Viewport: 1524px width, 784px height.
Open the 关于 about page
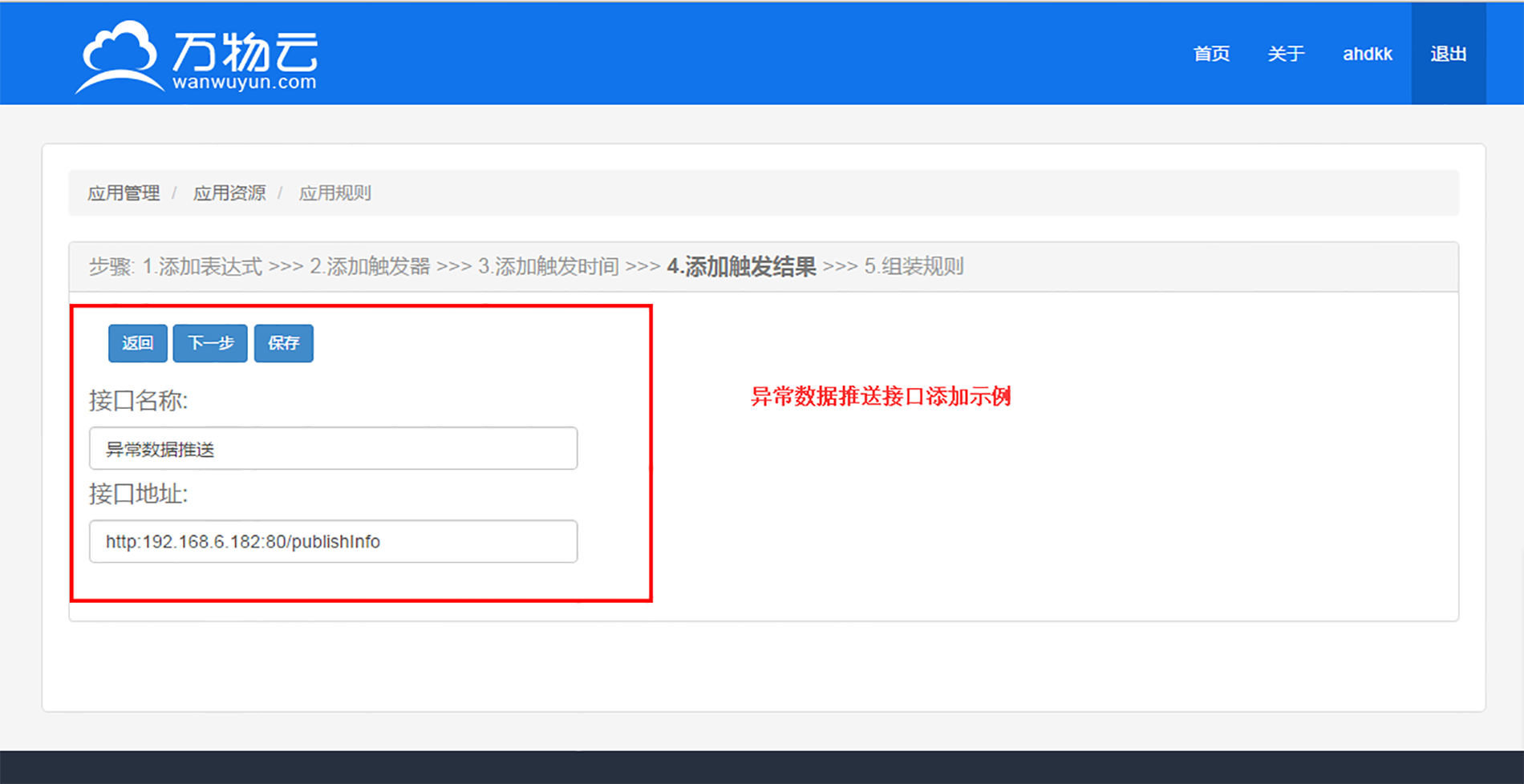click(x=1286, y=54)
